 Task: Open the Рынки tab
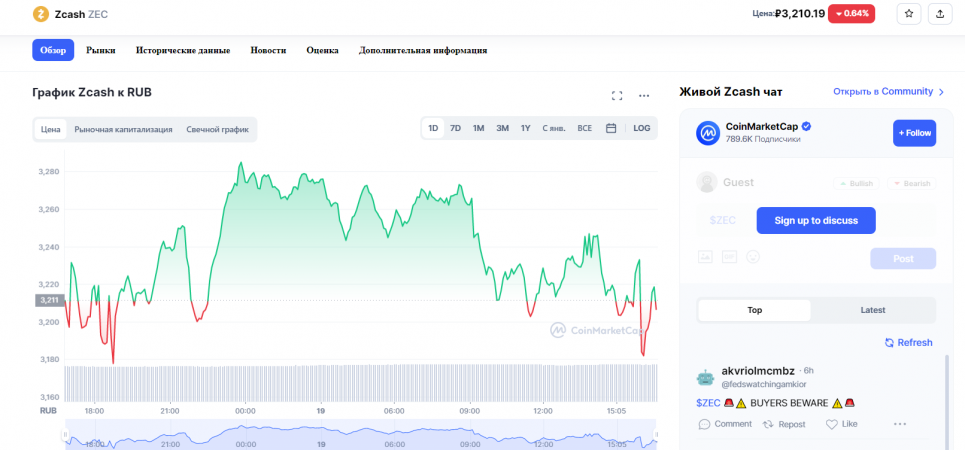101,50
